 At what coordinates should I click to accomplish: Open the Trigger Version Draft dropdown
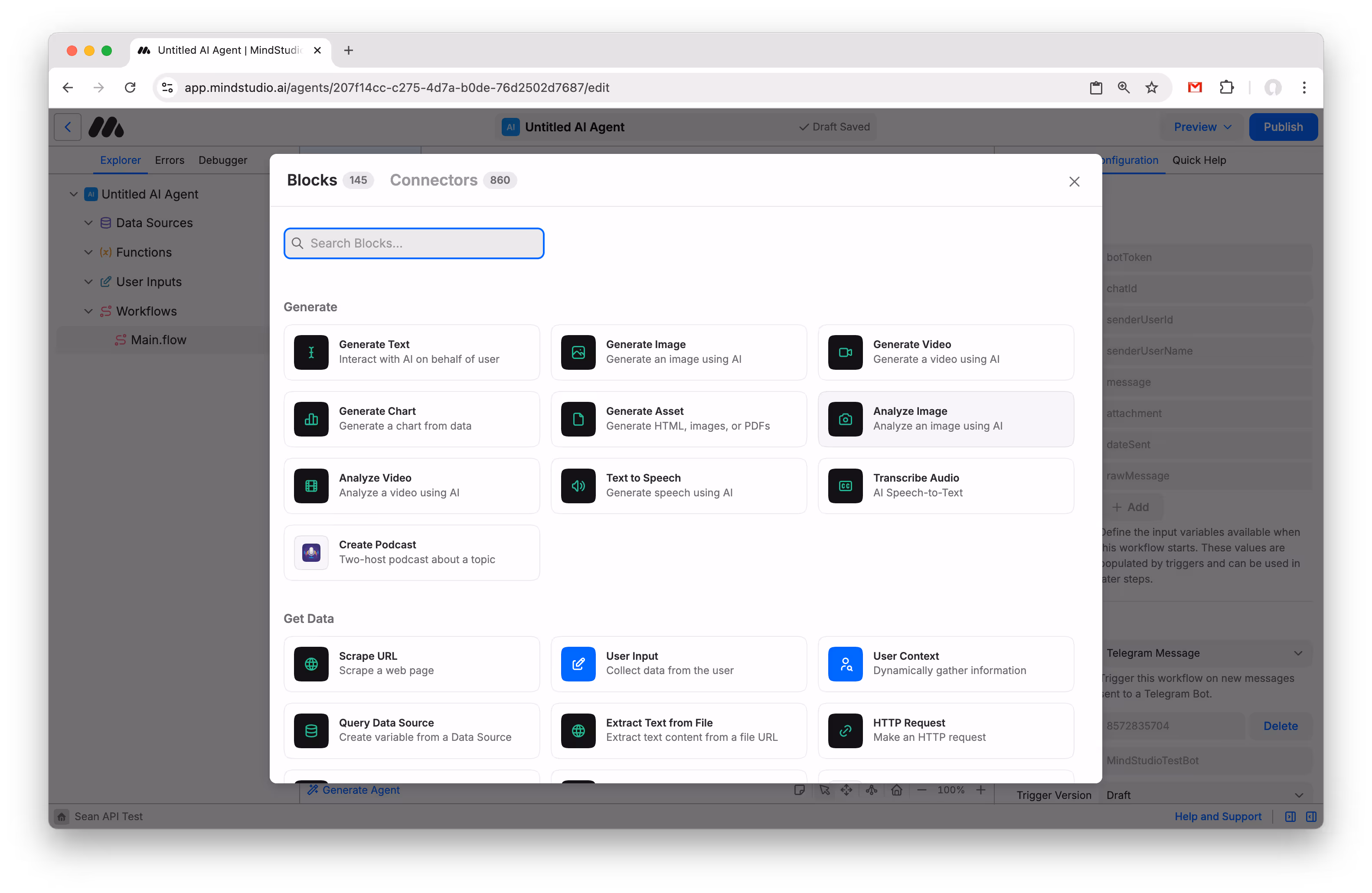click(1298, 795)
